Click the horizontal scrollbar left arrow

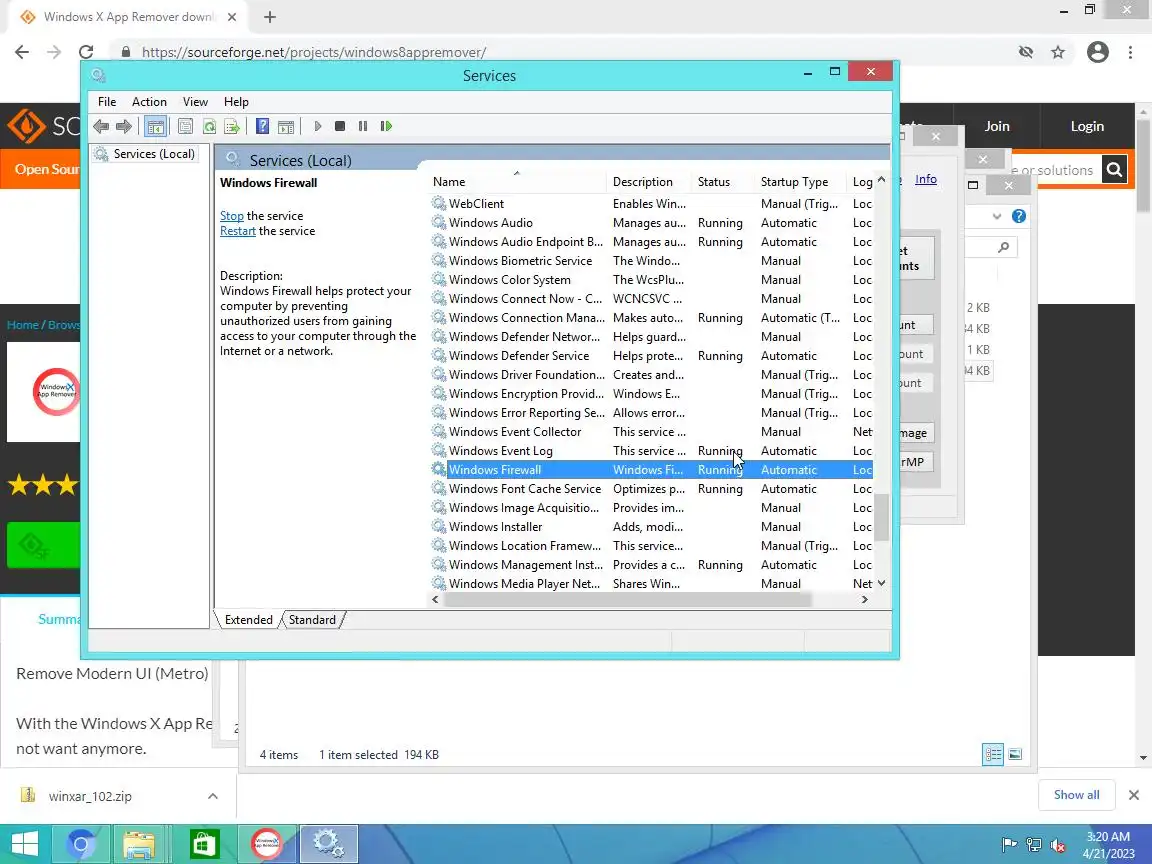tap(436, 600)
